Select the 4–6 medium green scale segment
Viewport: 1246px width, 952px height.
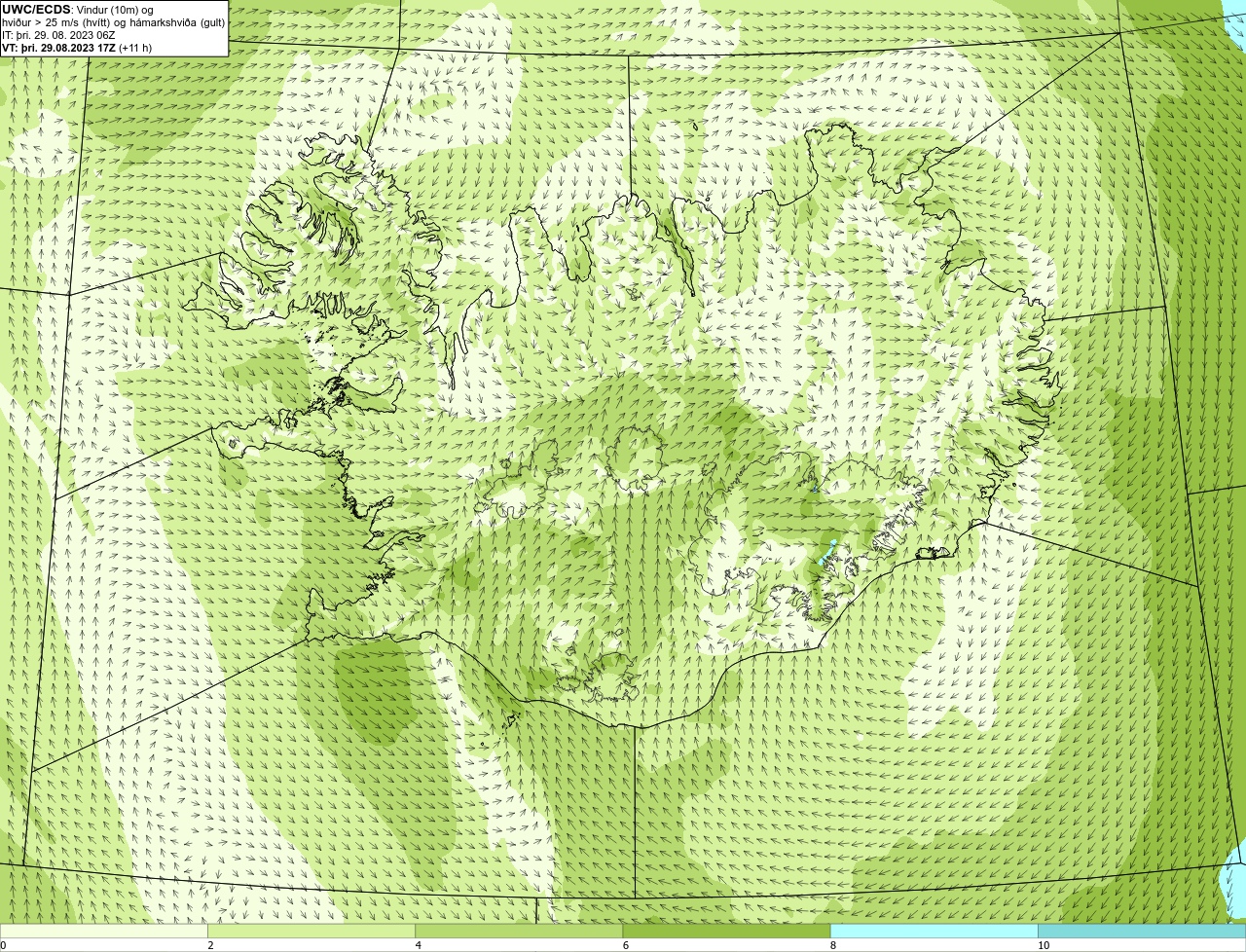click(519, 931)
